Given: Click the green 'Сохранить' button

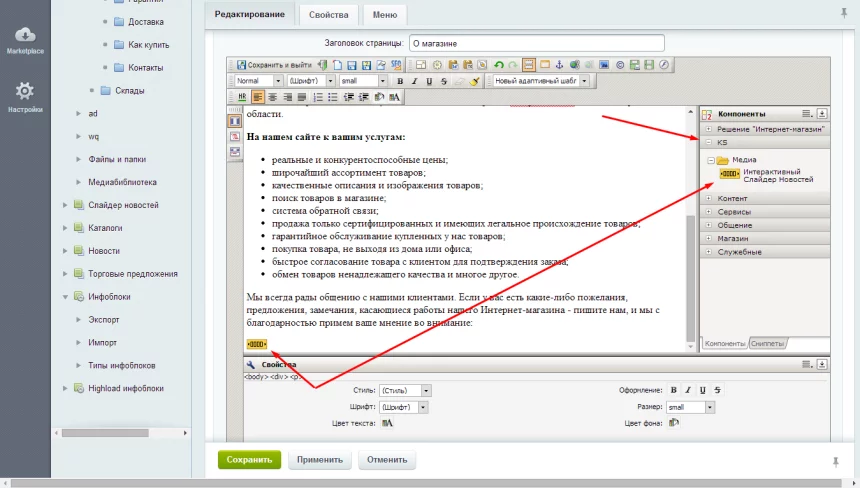Looking at the screenshot, I should tap(249, 460).
